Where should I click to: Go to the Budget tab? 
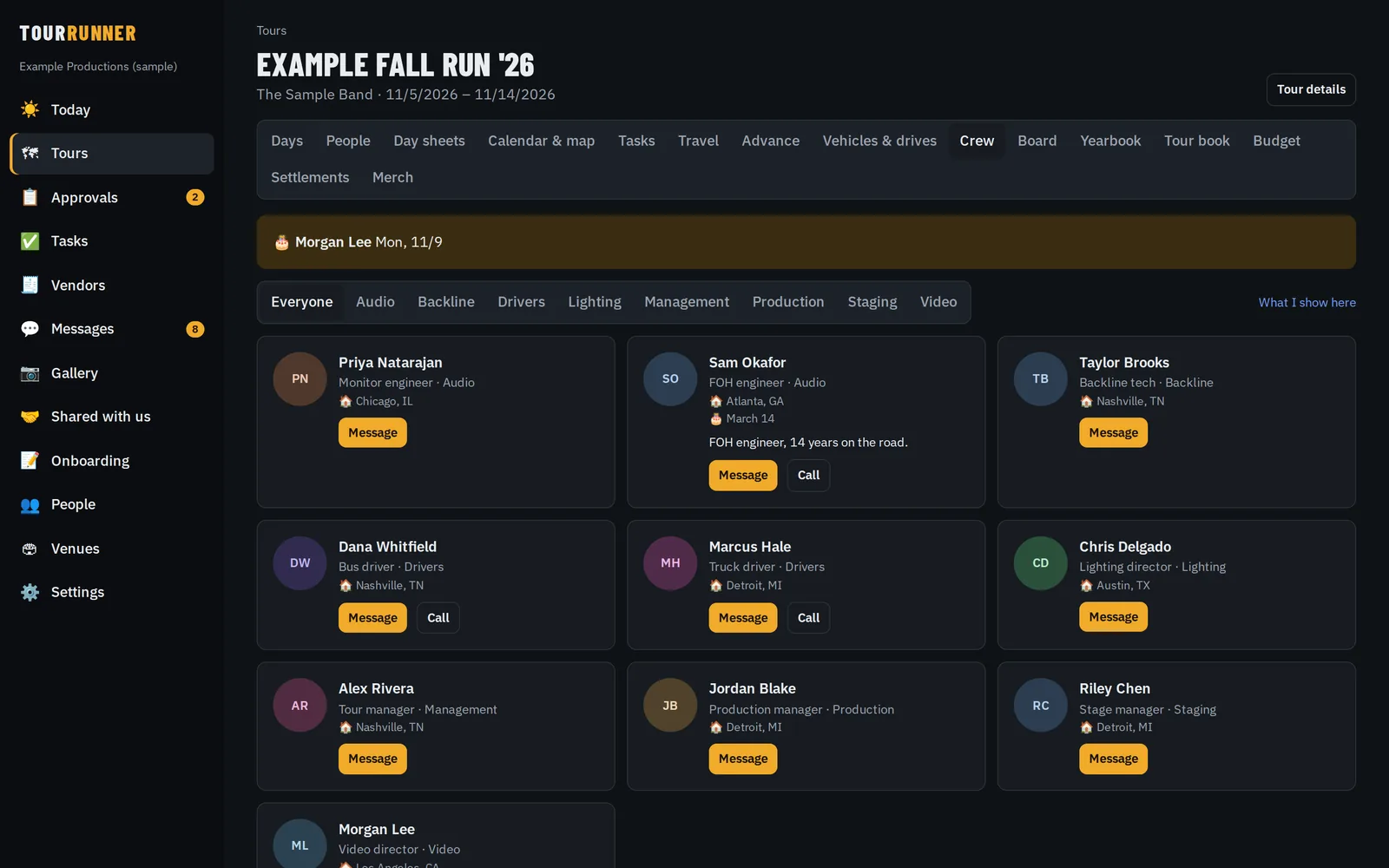pyautogui.click(x=1276, y=141)
